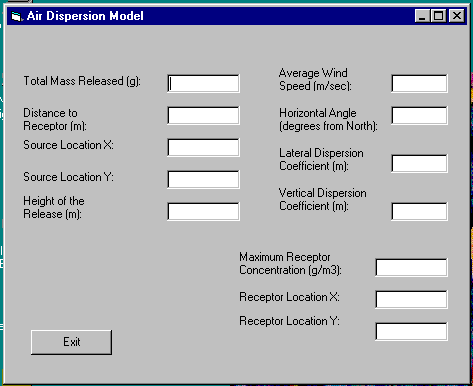Click the Average Wind Speed input box
The height and width of the screenshot is (386, 473).
pyautogui.click(x=419, y=84)
